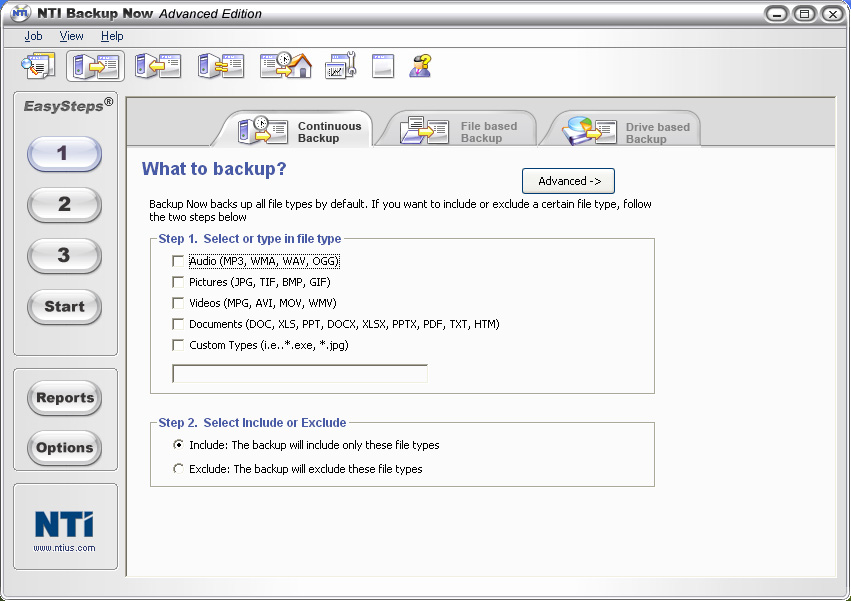851x601 pixels.
Task: Select the Include radio button
Action: (x=178, y=445)
